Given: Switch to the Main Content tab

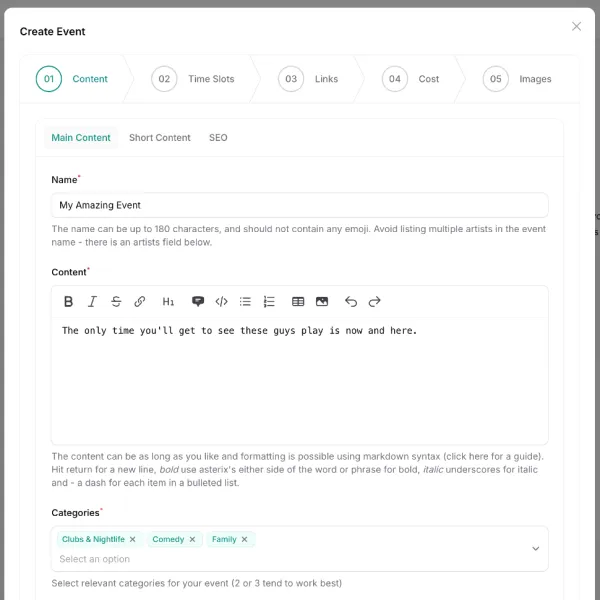Looking at the screenshot, I should tap(81, 138).
